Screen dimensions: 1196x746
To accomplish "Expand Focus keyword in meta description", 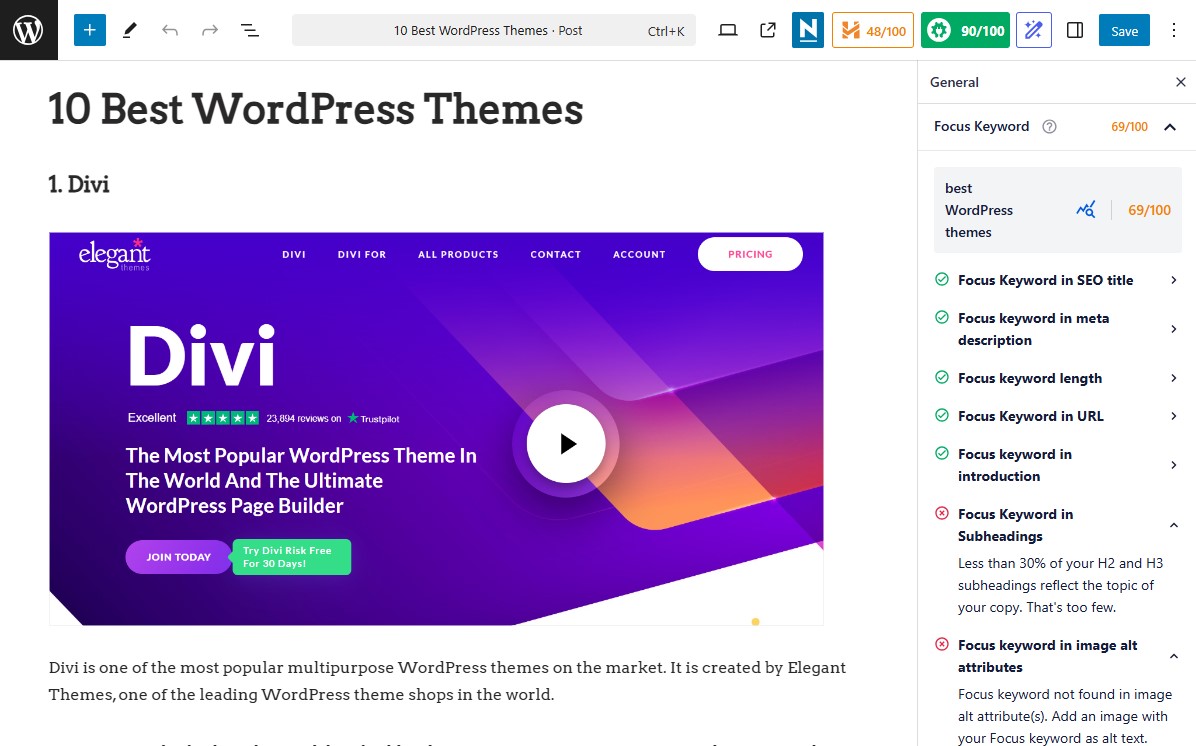I will [x=1057, y=329].
